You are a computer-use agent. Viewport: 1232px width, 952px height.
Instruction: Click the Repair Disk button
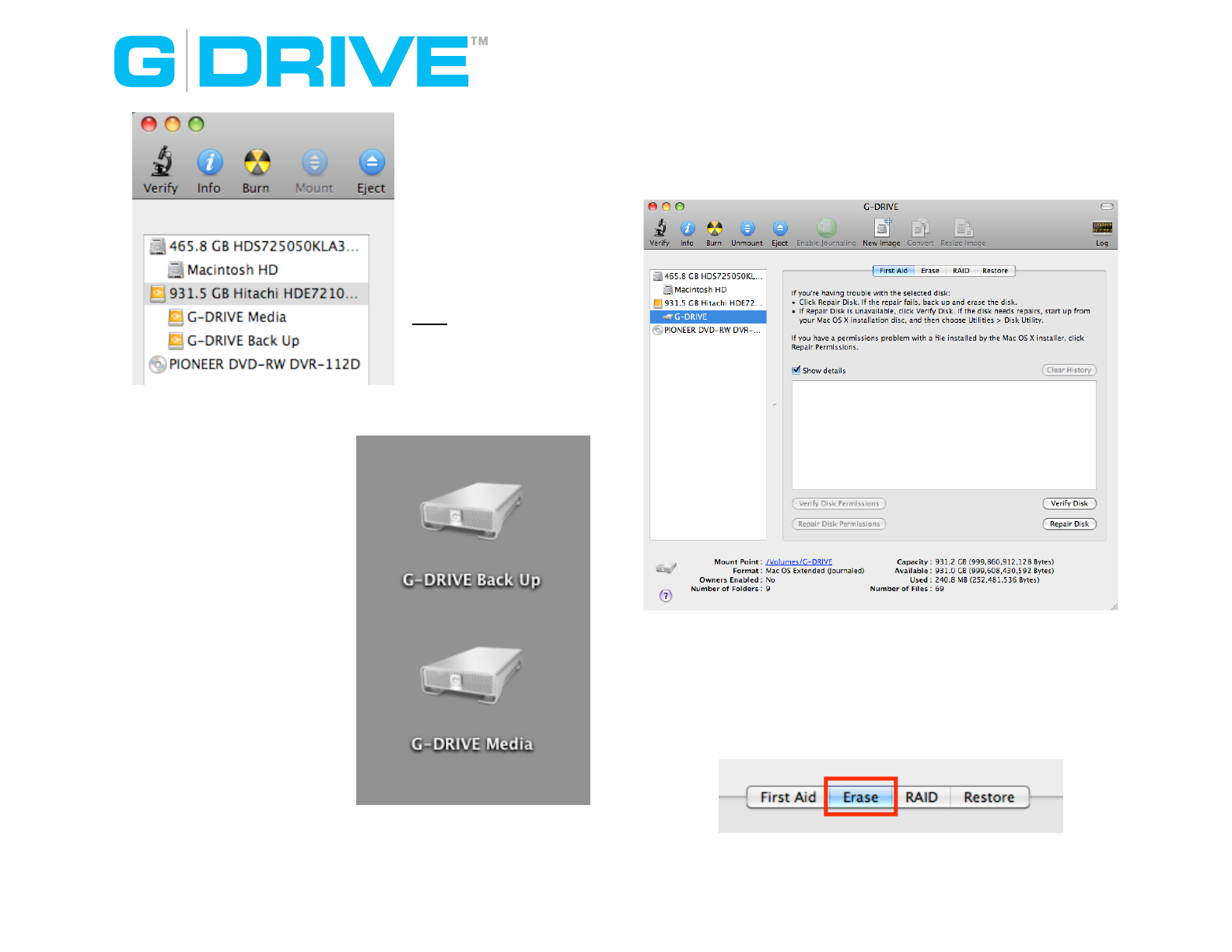(x=1069, y=524)
